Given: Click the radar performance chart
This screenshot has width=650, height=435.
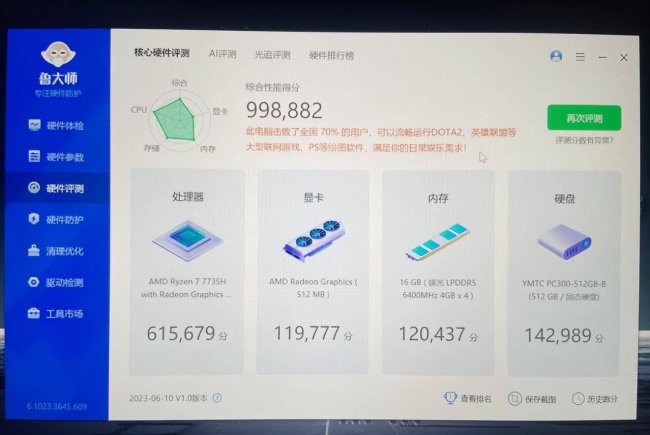Looking at the screenshot, I should tap(179, 119).
